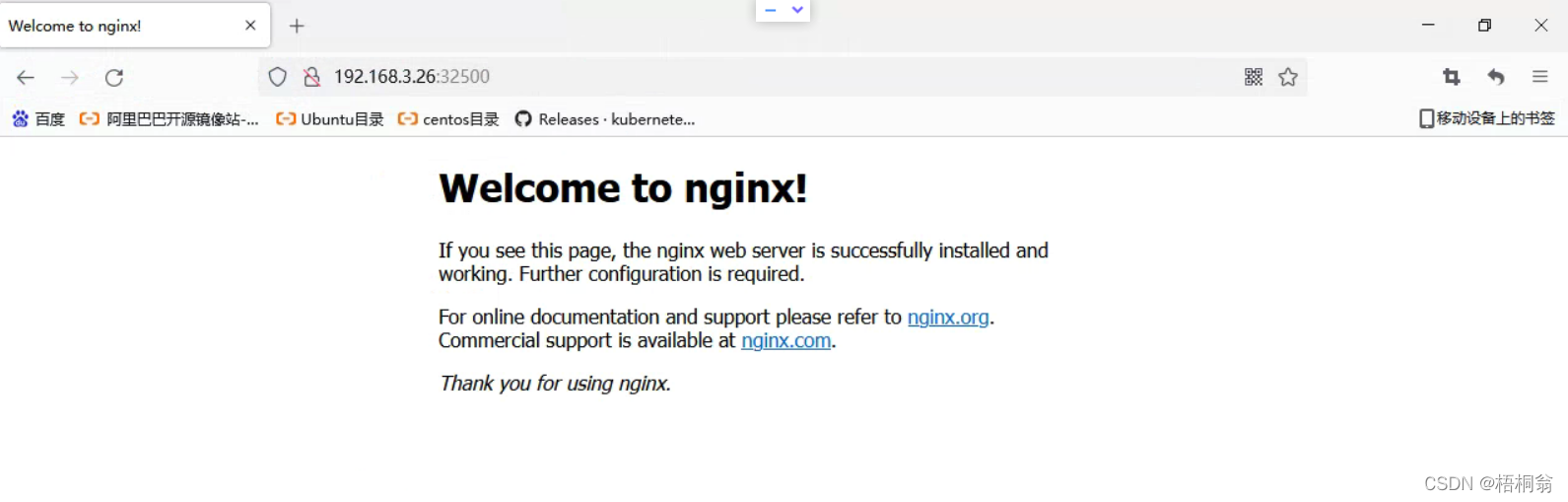Screen dimensions: 1568x502
Task: Click the insecure connection padlock icon
Action: coord(311,77)
